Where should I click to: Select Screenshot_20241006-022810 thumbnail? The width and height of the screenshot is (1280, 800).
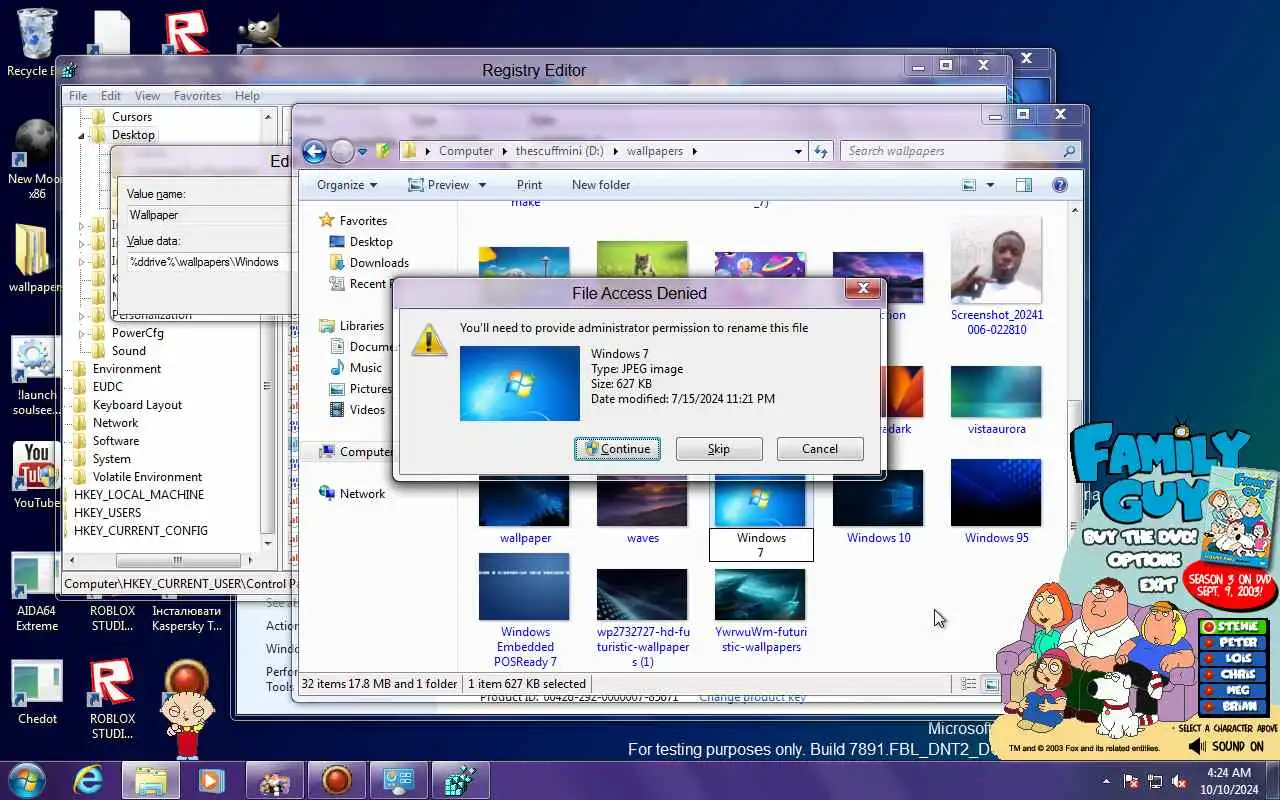[x=996, y=260]
